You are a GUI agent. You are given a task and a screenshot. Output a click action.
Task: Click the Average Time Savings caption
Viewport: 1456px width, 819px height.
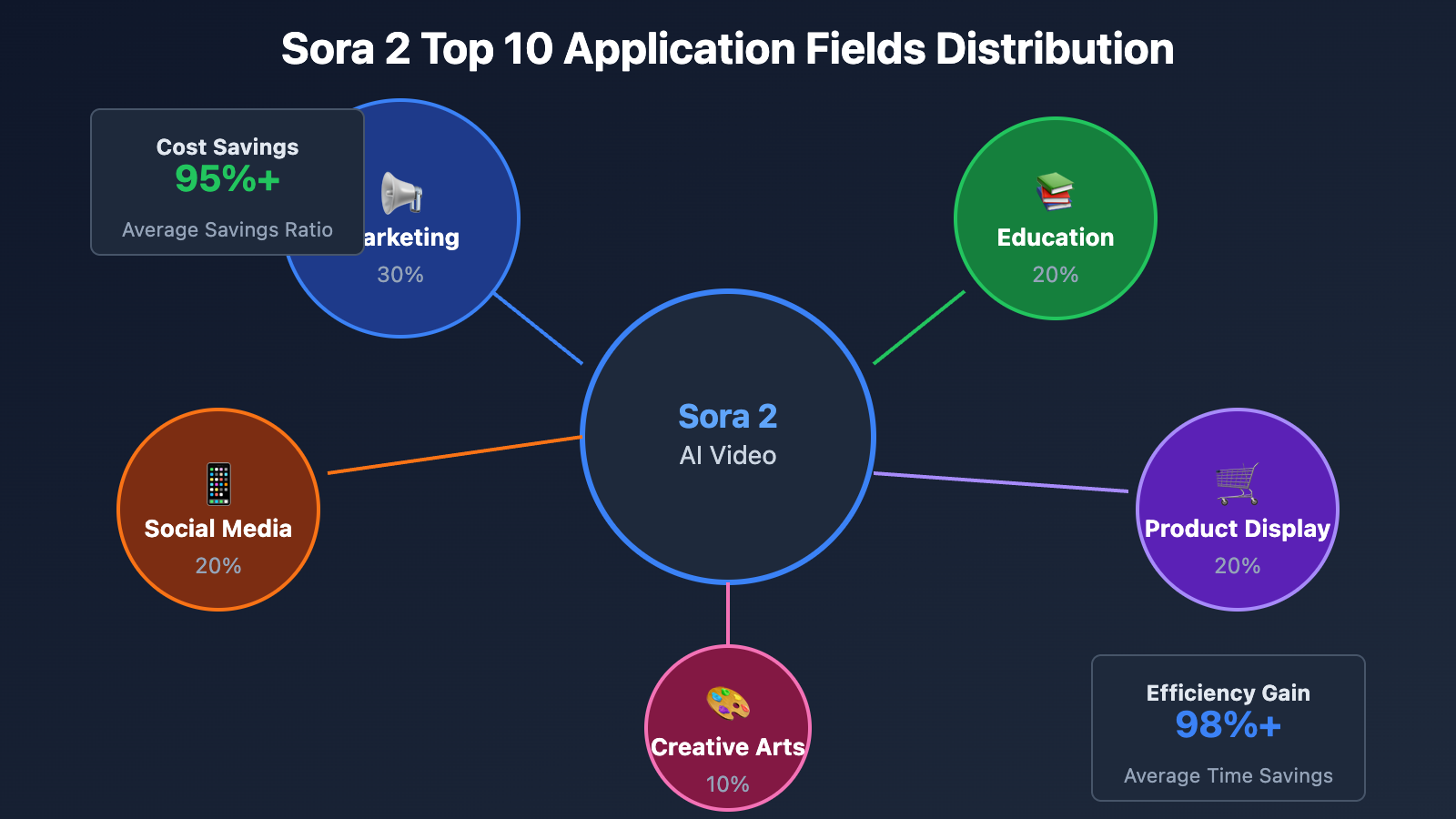pyautogui.click(x=1228, y=776)
